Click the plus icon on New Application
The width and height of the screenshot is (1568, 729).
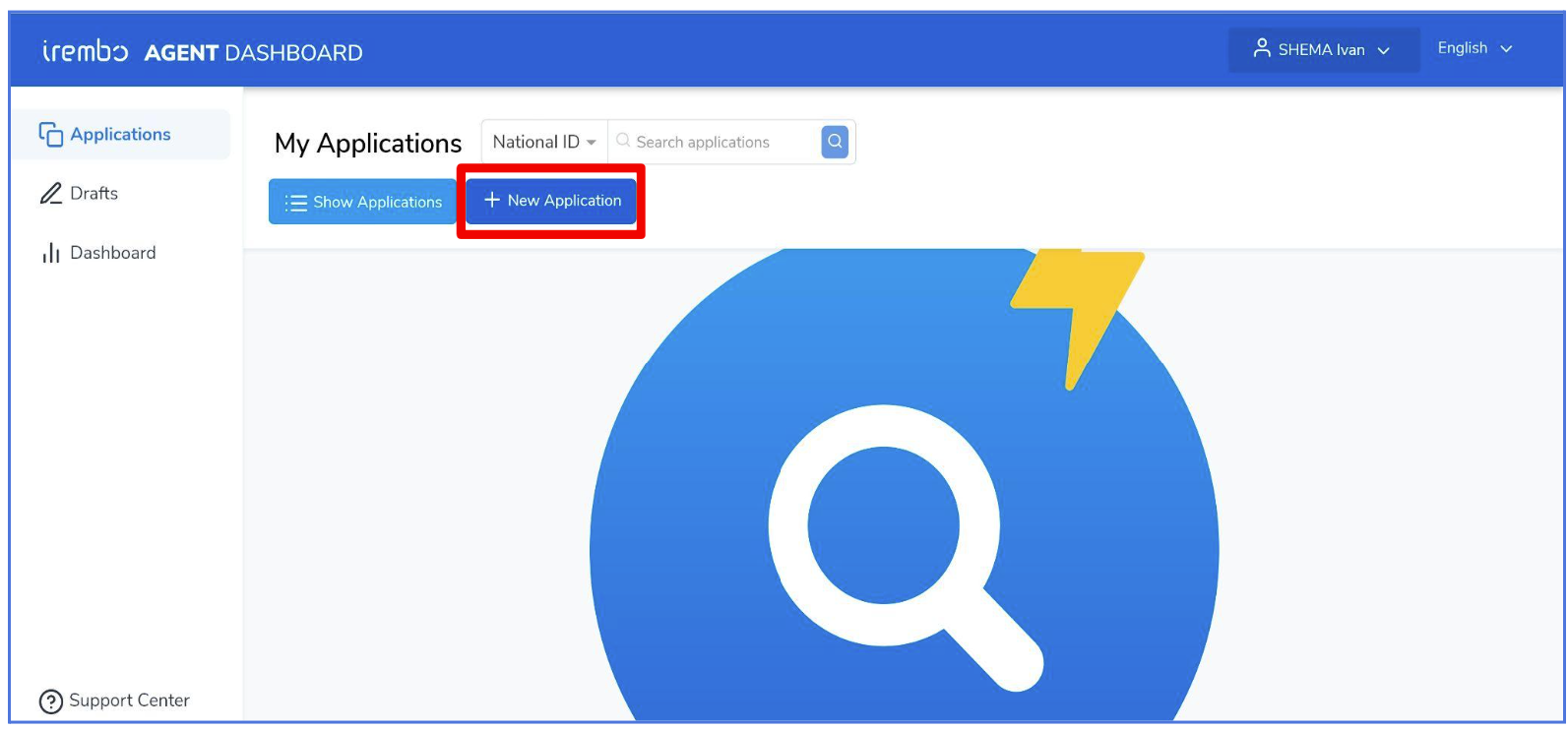click(492, 200)
